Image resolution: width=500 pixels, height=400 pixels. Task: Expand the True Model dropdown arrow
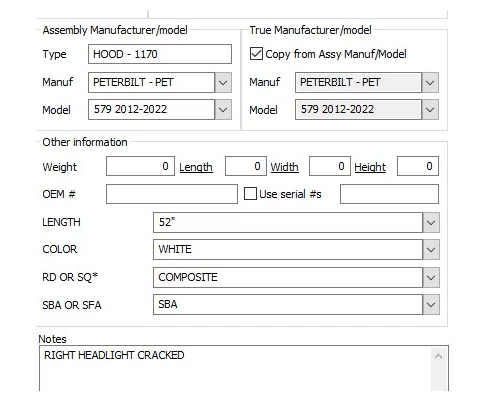430,109
